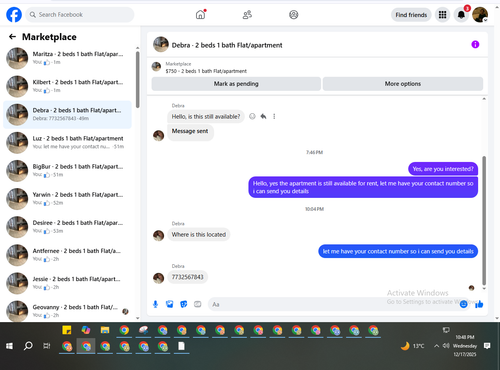Open the emoji picker in the composer
This screenshot has width=500, height=370.
click(463, 304)
